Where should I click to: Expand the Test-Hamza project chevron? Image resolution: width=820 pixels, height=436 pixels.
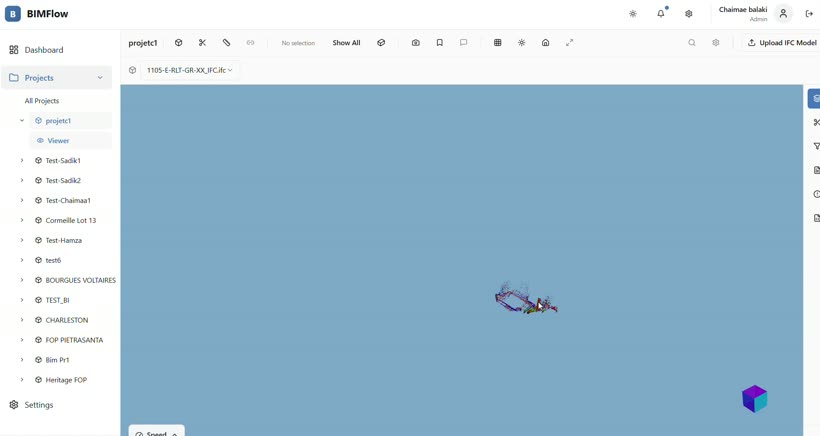(22, 240)
